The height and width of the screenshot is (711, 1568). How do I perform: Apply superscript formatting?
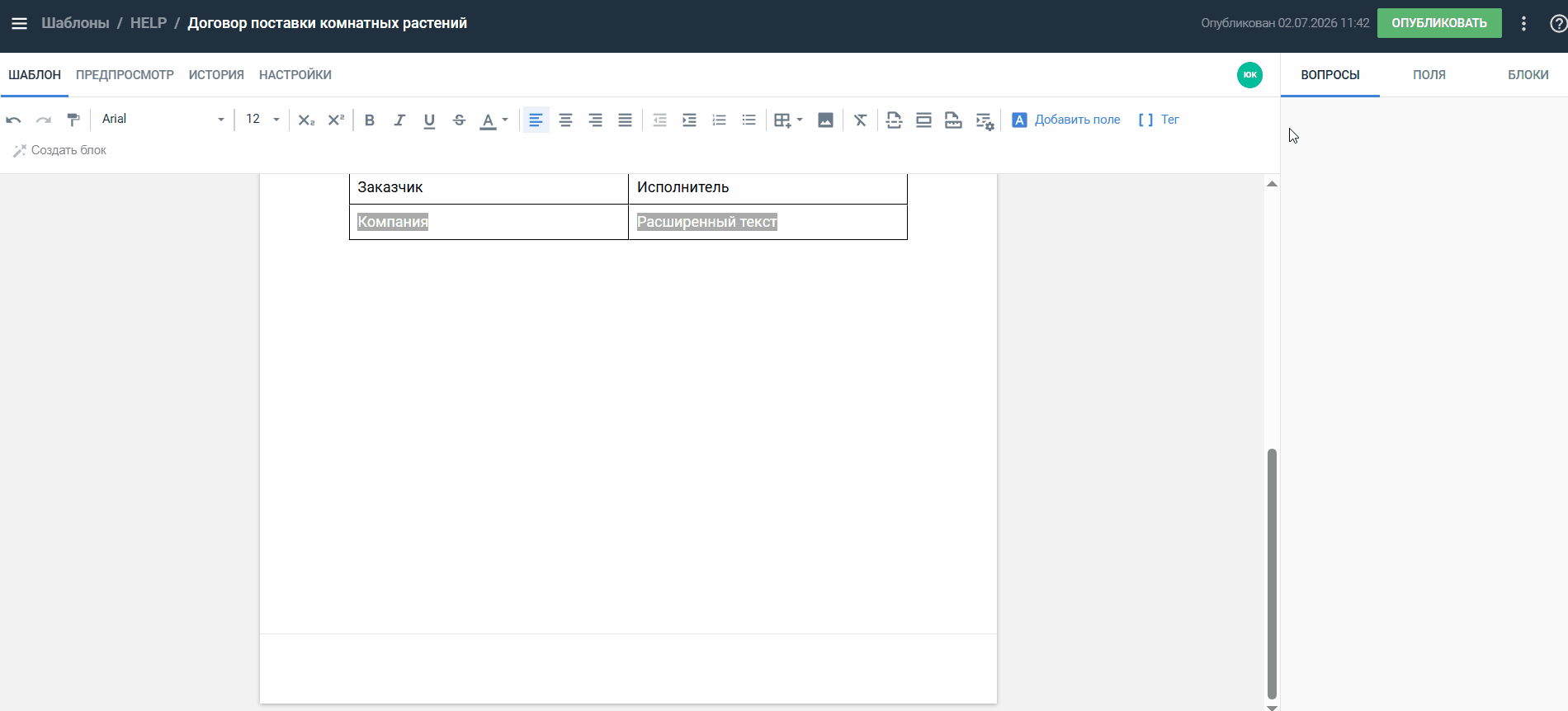click(336, 120)
